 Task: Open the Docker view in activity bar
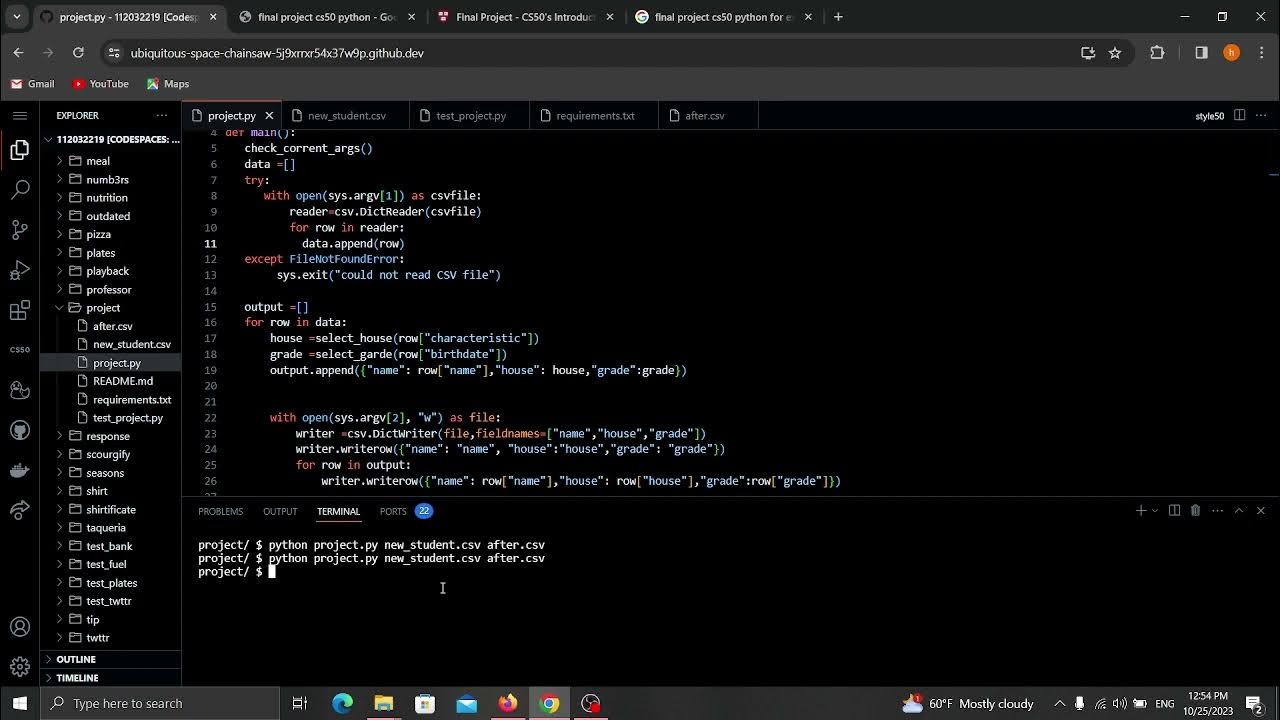click(x=19, y=470)
